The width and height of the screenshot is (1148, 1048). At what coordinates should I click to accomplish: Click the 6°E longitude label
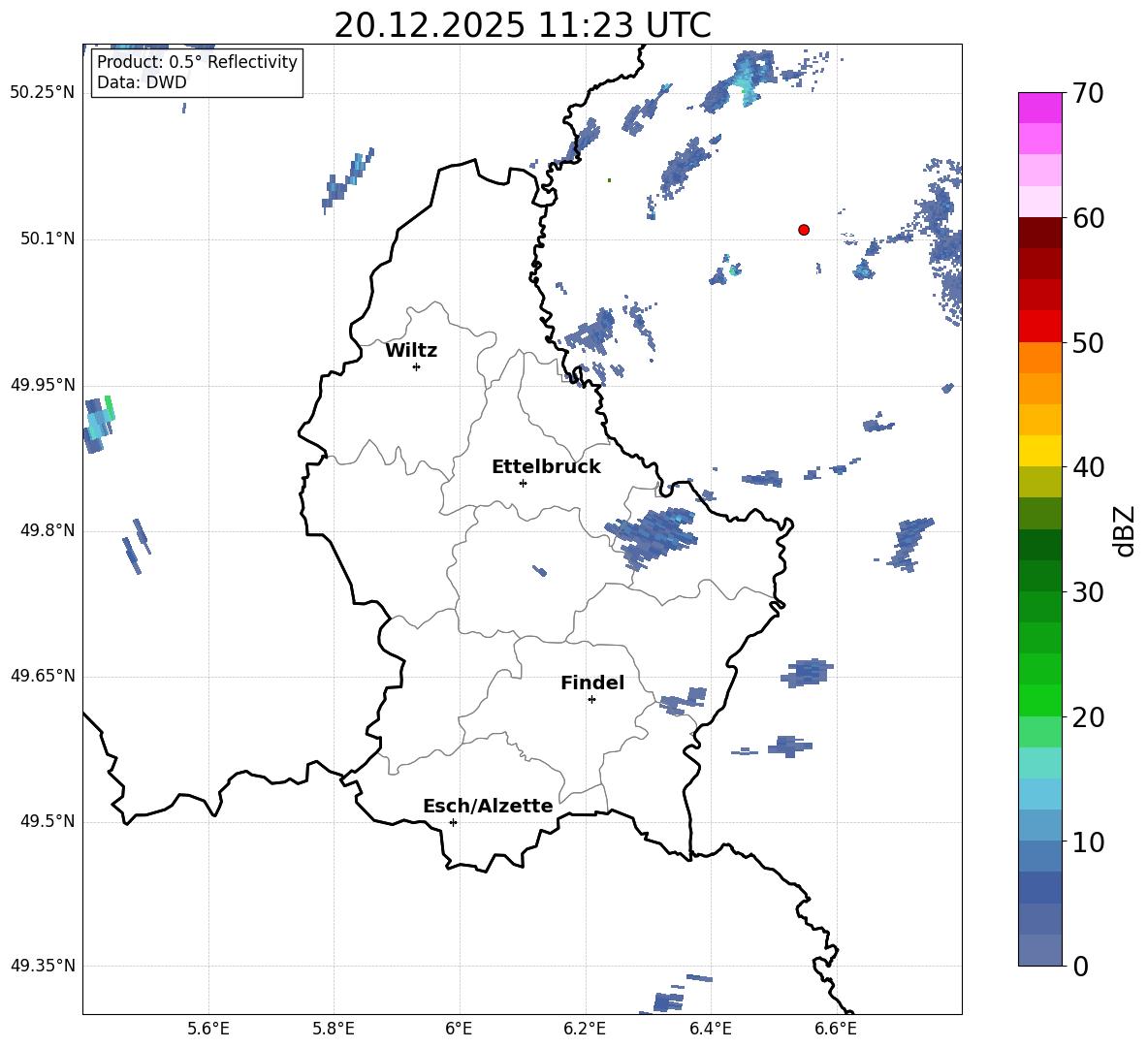tap(459, 1029)
